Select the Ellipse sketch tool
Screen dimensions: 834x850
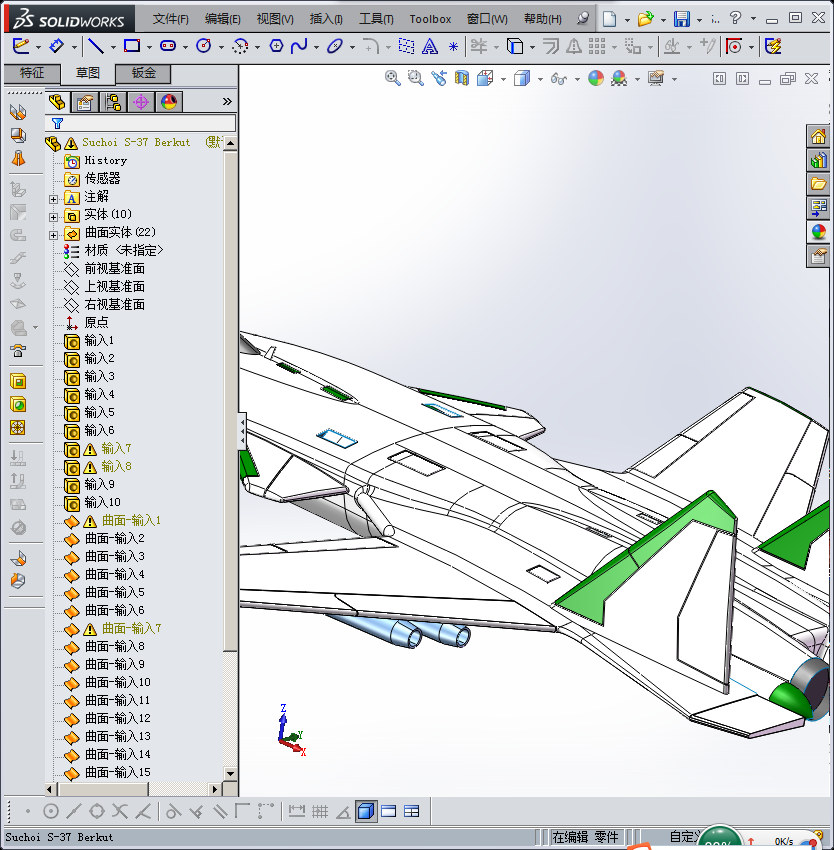point(335,46)
